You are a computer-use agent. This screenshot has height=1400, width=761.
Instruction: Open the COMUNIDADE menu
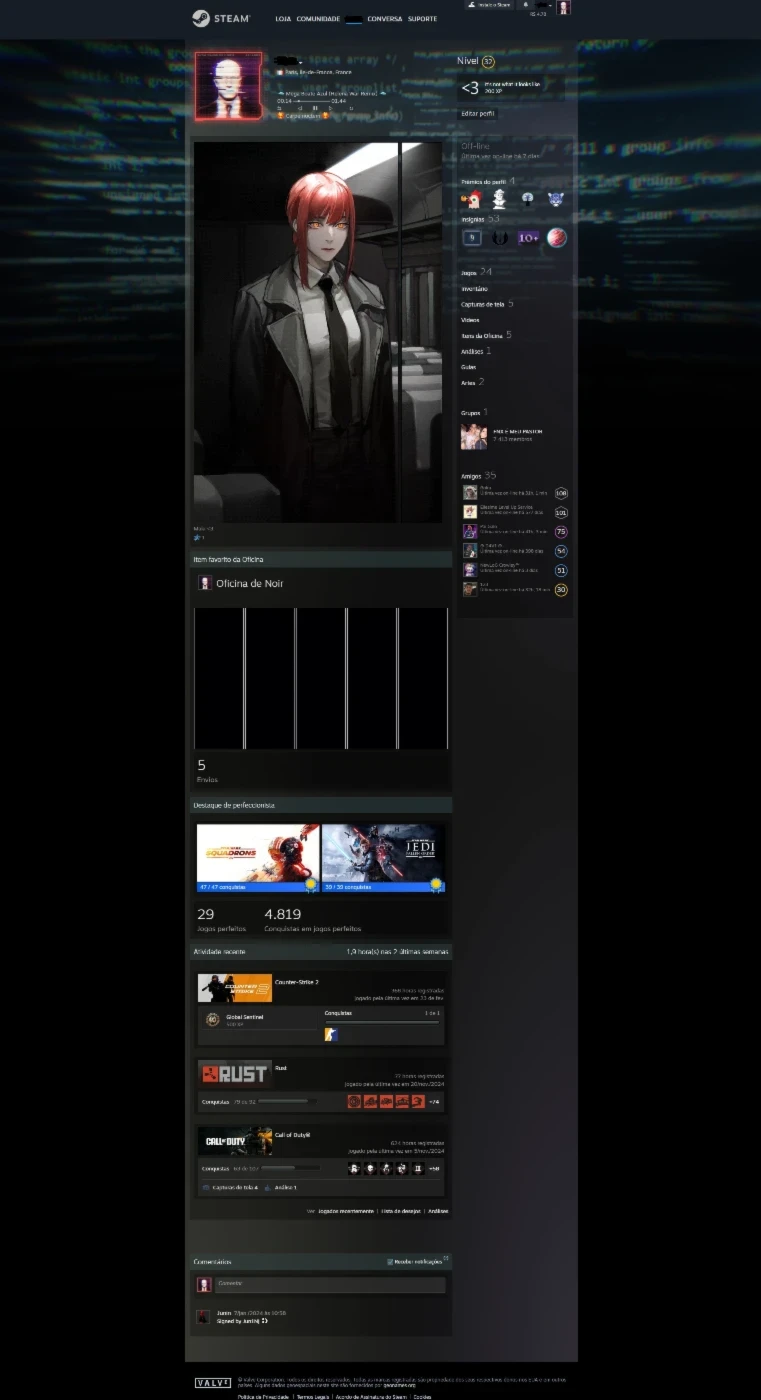click(x=318, y=19)
